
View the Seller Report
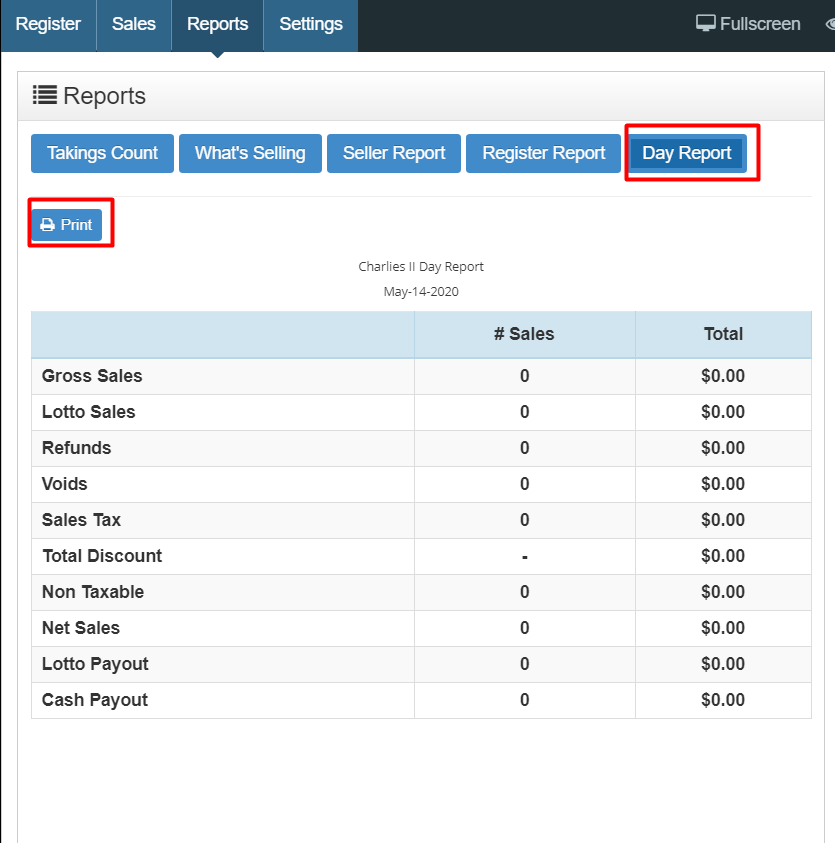click(394, 153)
